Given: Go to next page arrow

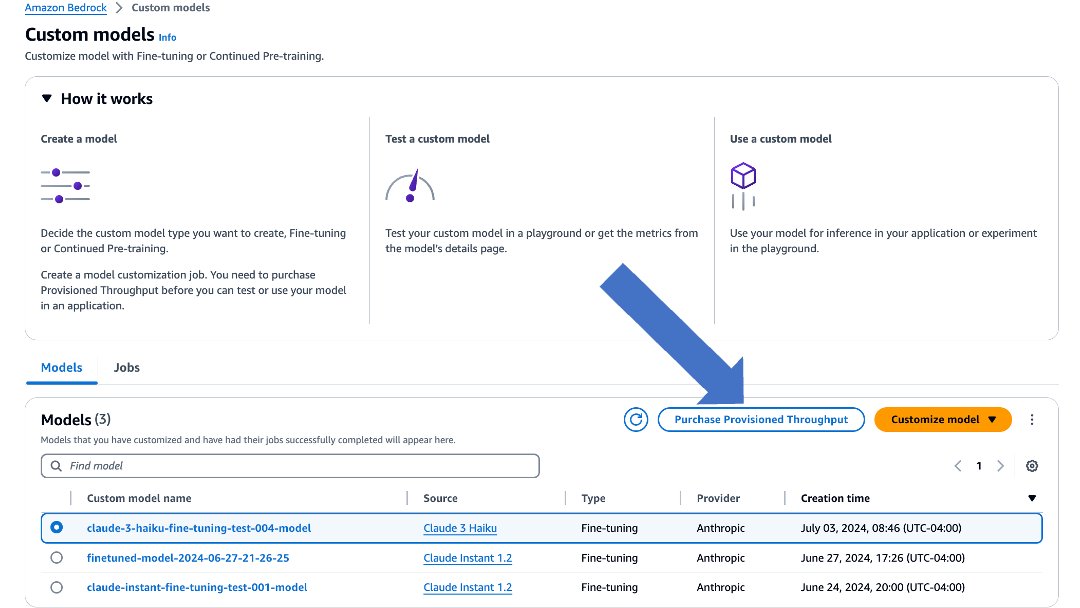Looking at the screenshot, I should 1001,466.
